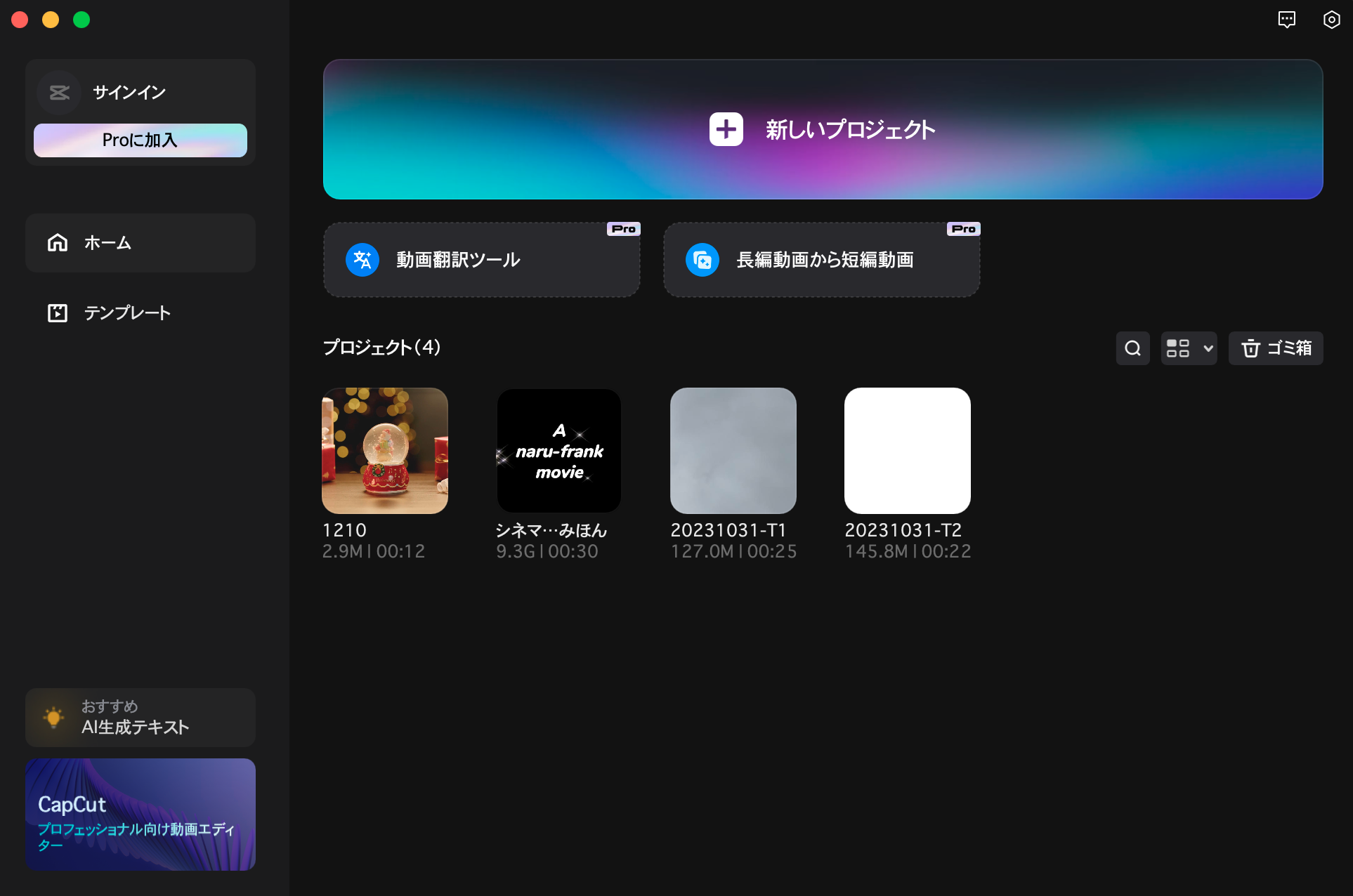The height and width of the screenshot is (896, 1353).
Task: Click the AI text lightbulb icon
Action: click(x=53, y=717)
